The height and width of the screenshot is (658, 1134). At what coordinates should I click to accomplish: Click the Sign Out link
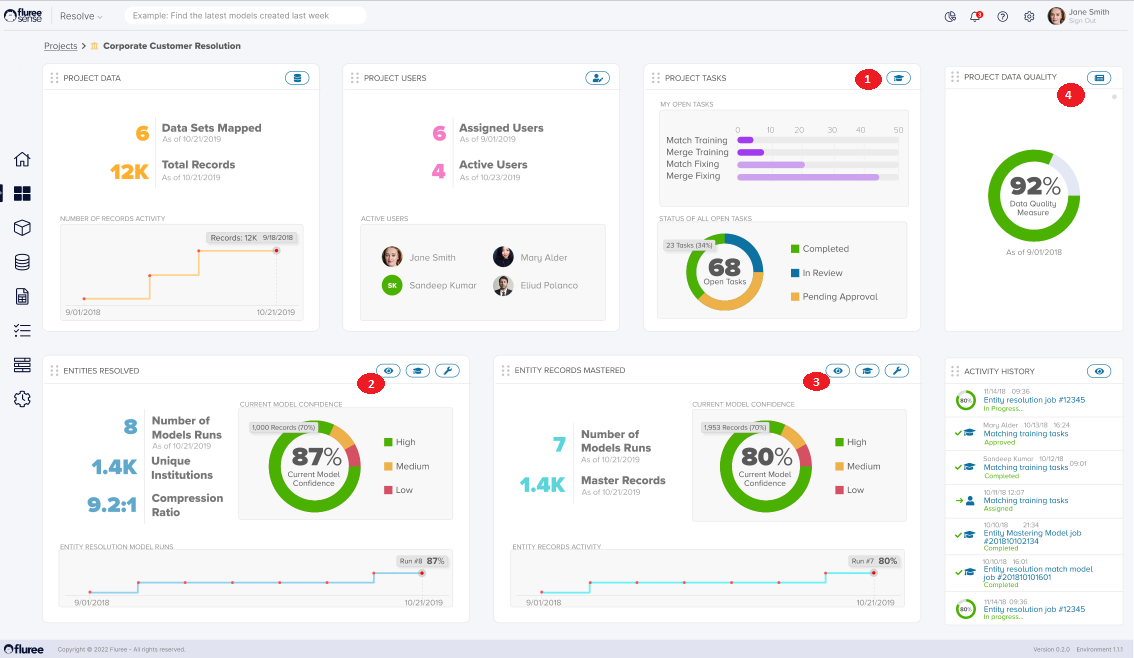pyautogui.click(x=1082, y=21)
